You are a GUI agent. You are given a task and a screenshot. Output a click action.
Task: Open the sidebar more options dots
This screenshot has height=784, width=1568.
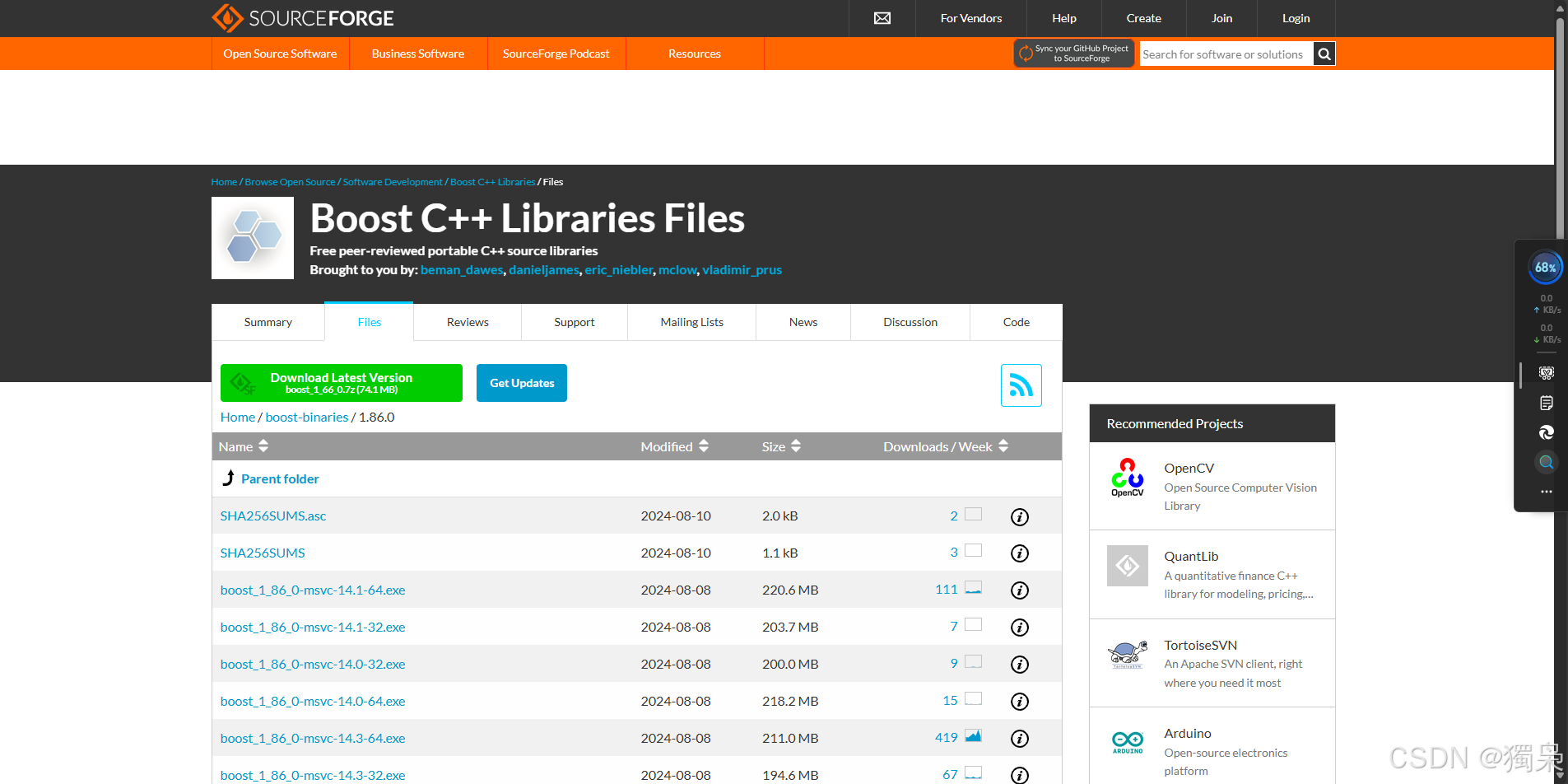coord(1546,492)
